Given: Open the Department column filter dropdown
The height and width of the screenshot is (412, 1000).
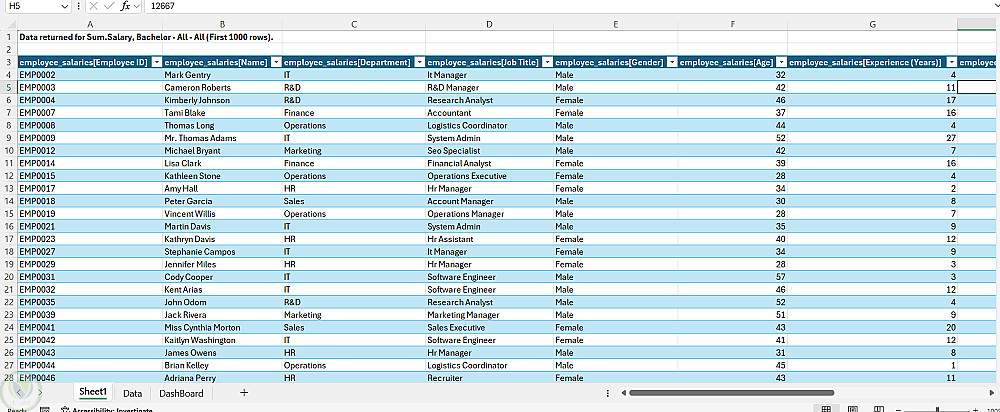Looking at the screenshot, I should coord(419,62).
